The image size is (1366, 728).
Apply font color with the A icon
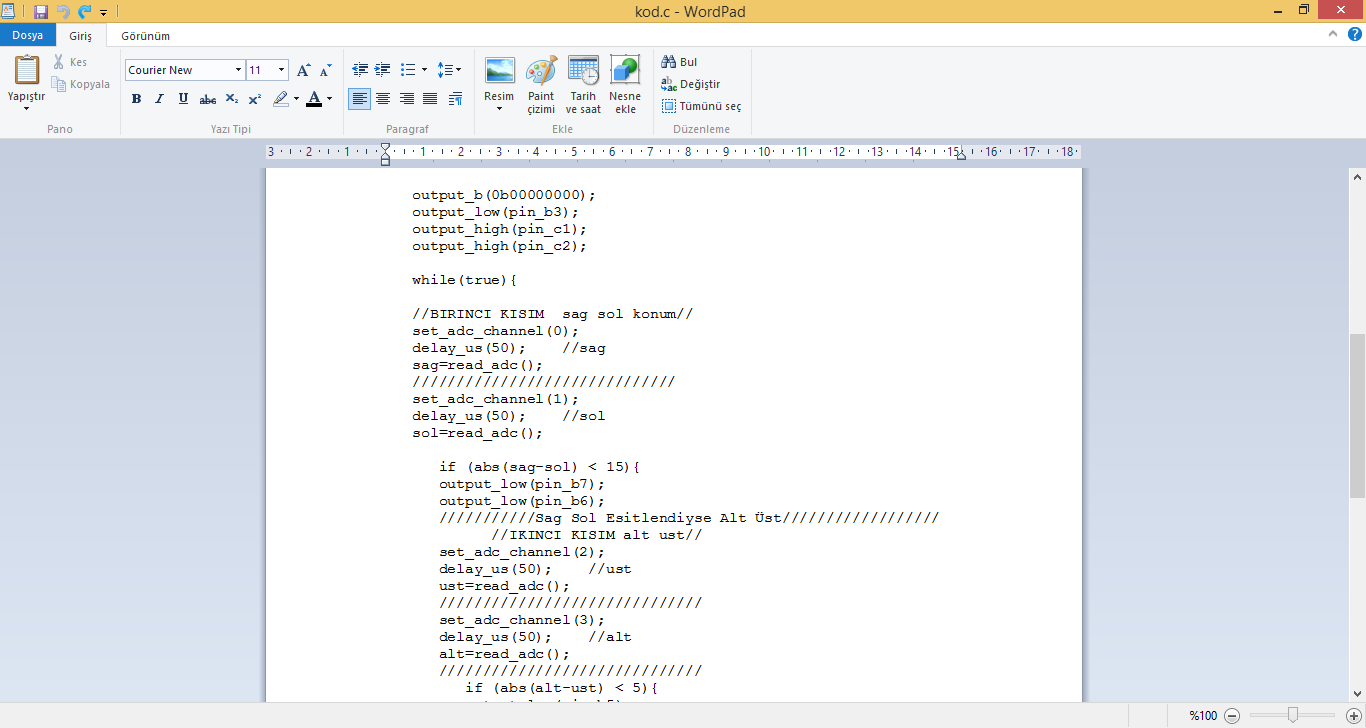click(x=315, y=99)
